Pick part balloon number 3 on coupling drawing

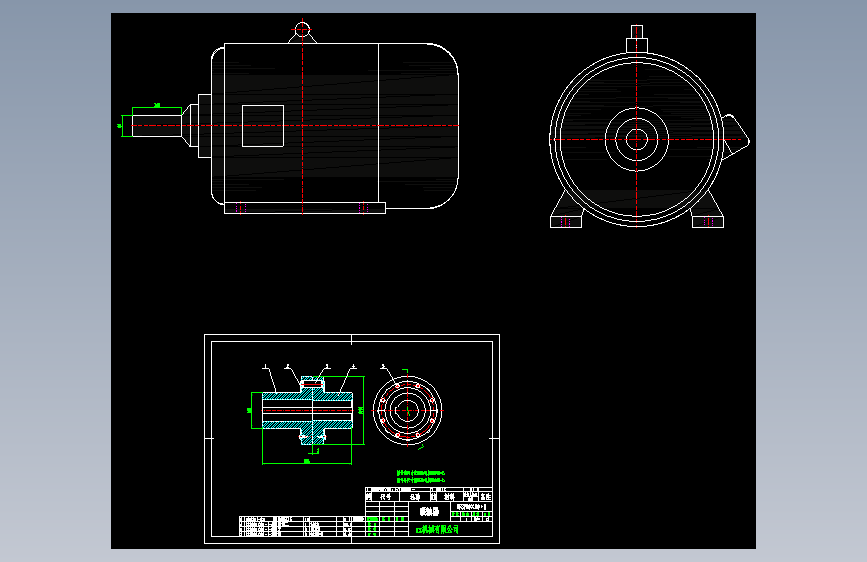coord(327,366)
